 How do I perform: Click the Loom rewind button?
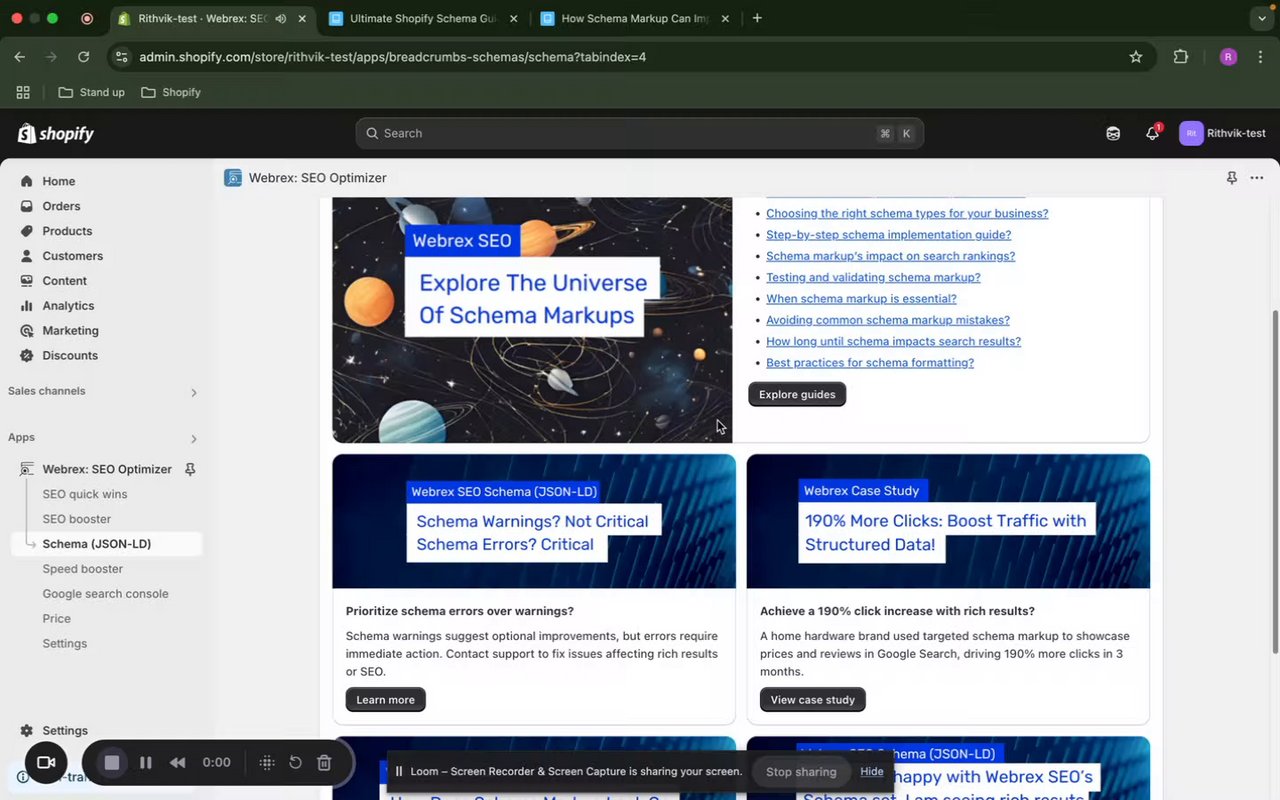[x=178, y=763]
